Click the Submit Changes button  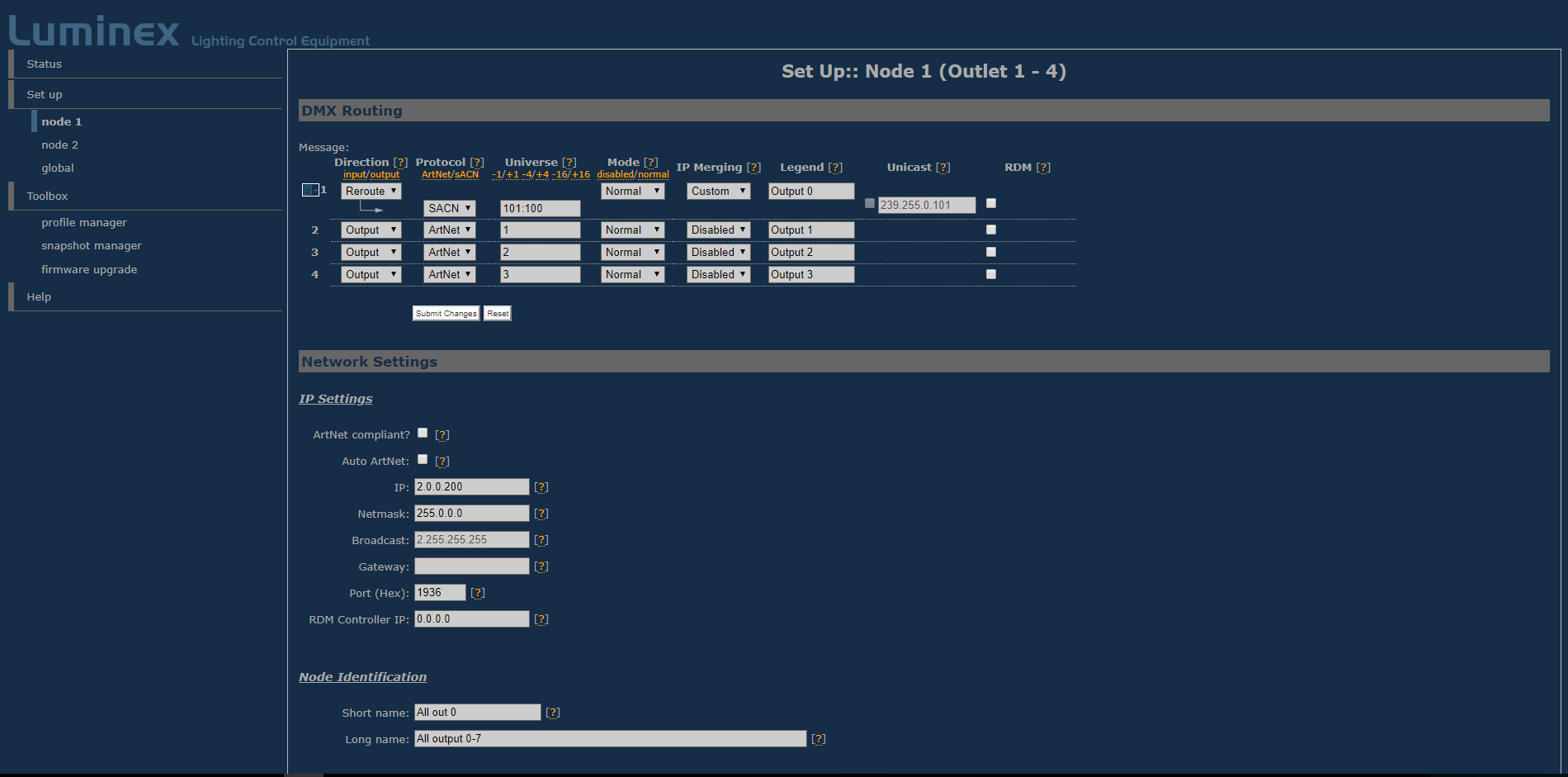click(446, 314)
